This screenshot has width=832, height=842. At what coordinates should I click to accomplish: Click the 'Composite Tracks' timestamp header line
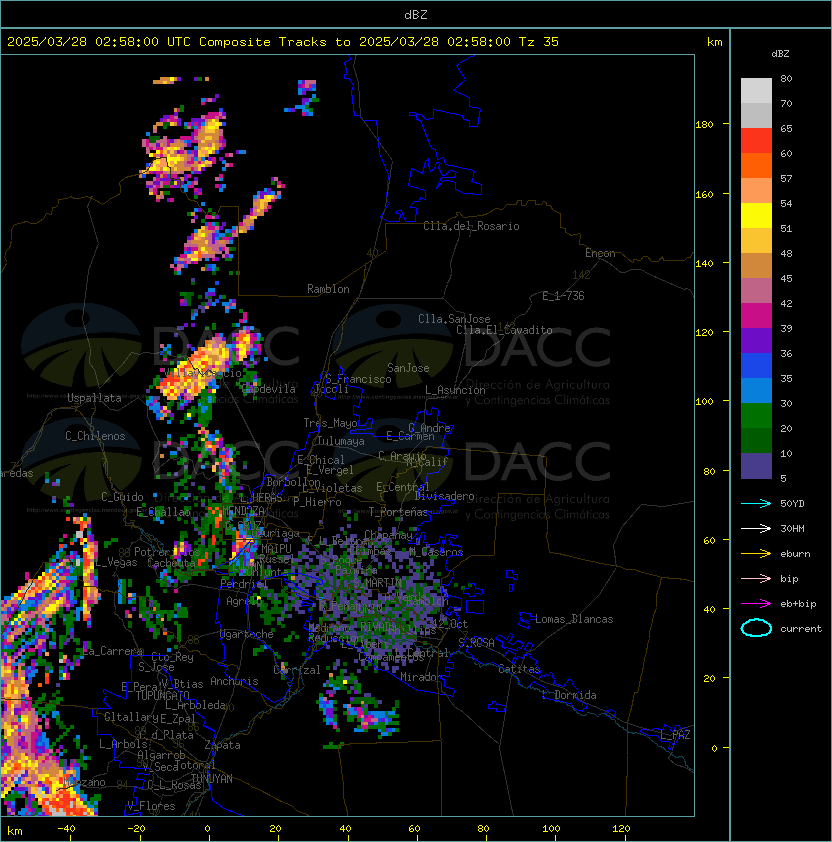click(283, 41)
